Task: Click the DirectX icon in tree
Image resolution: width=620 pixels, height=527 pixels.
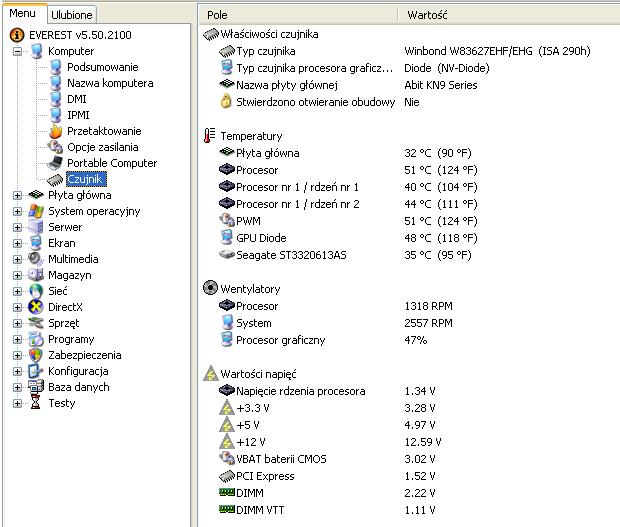Action: 36,307
